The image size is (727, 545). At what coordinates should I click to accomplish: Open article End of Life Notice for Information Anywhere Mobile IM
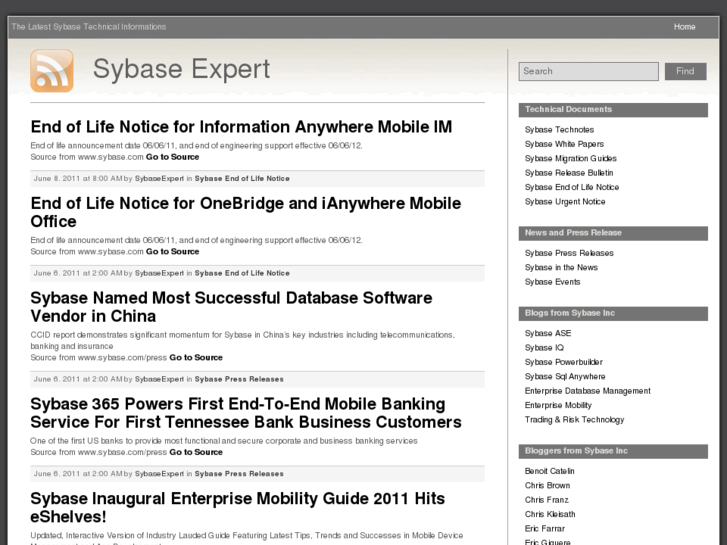[241, 127]
